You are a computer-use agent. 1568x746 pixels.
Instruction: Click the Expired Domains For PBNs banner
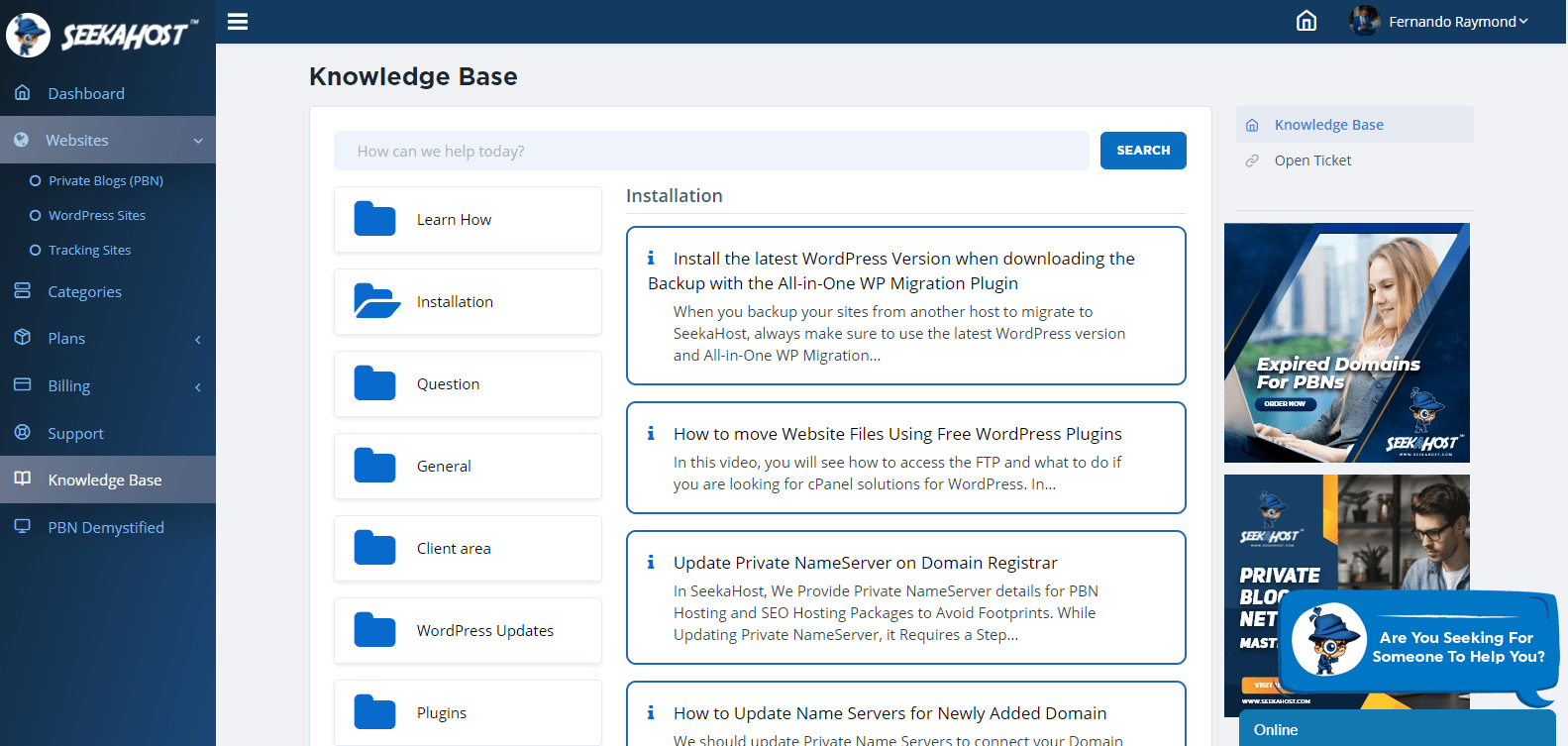[1347, 343]
